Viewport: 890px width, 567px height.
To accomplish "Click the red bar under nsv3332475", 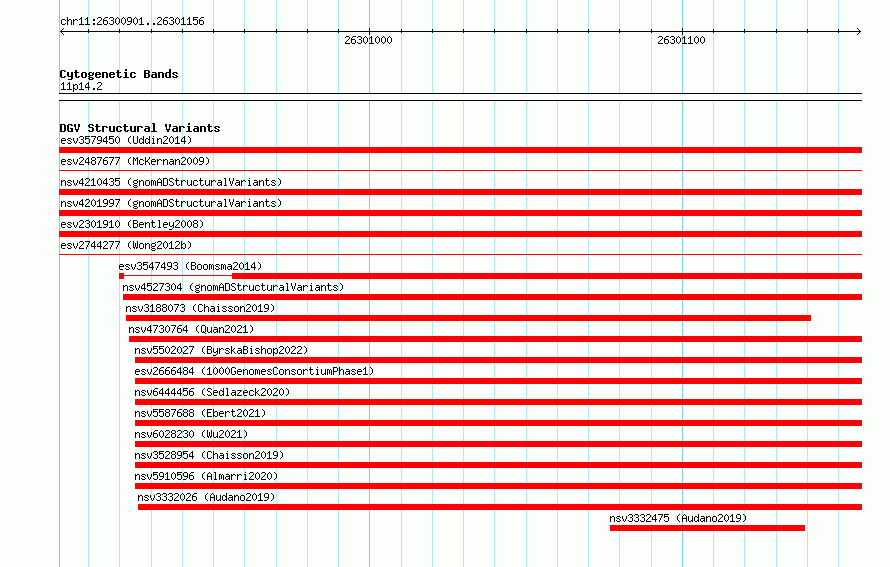I will click(x=707, y=528).
